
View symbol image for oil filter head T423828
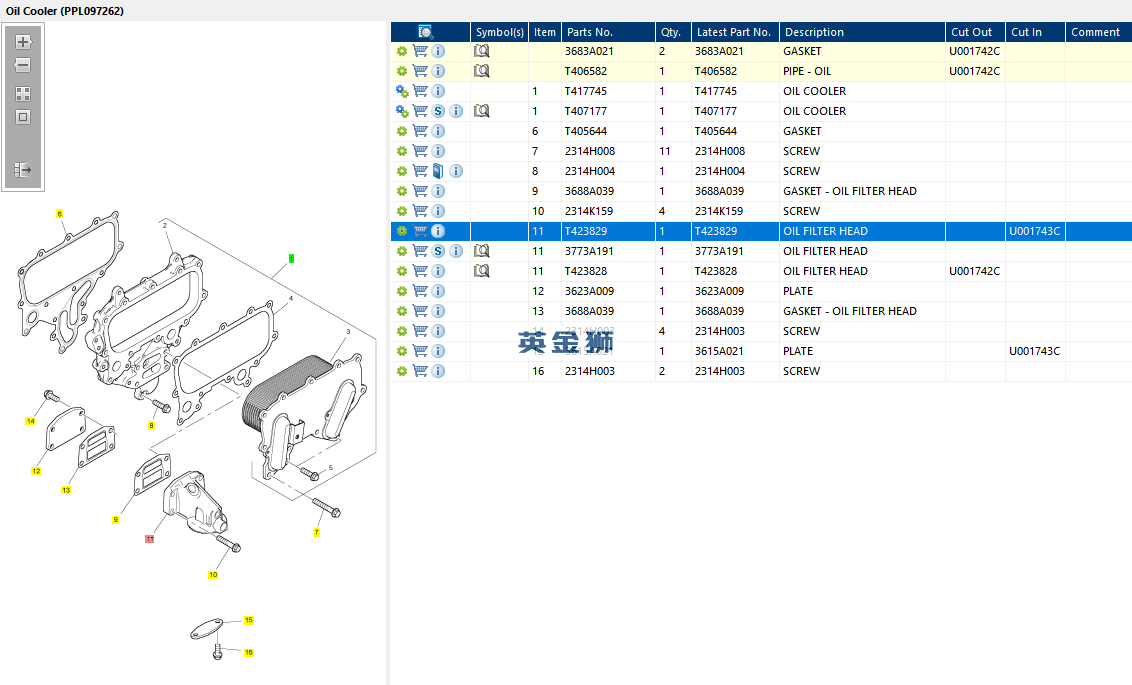(x=482, y=271)
